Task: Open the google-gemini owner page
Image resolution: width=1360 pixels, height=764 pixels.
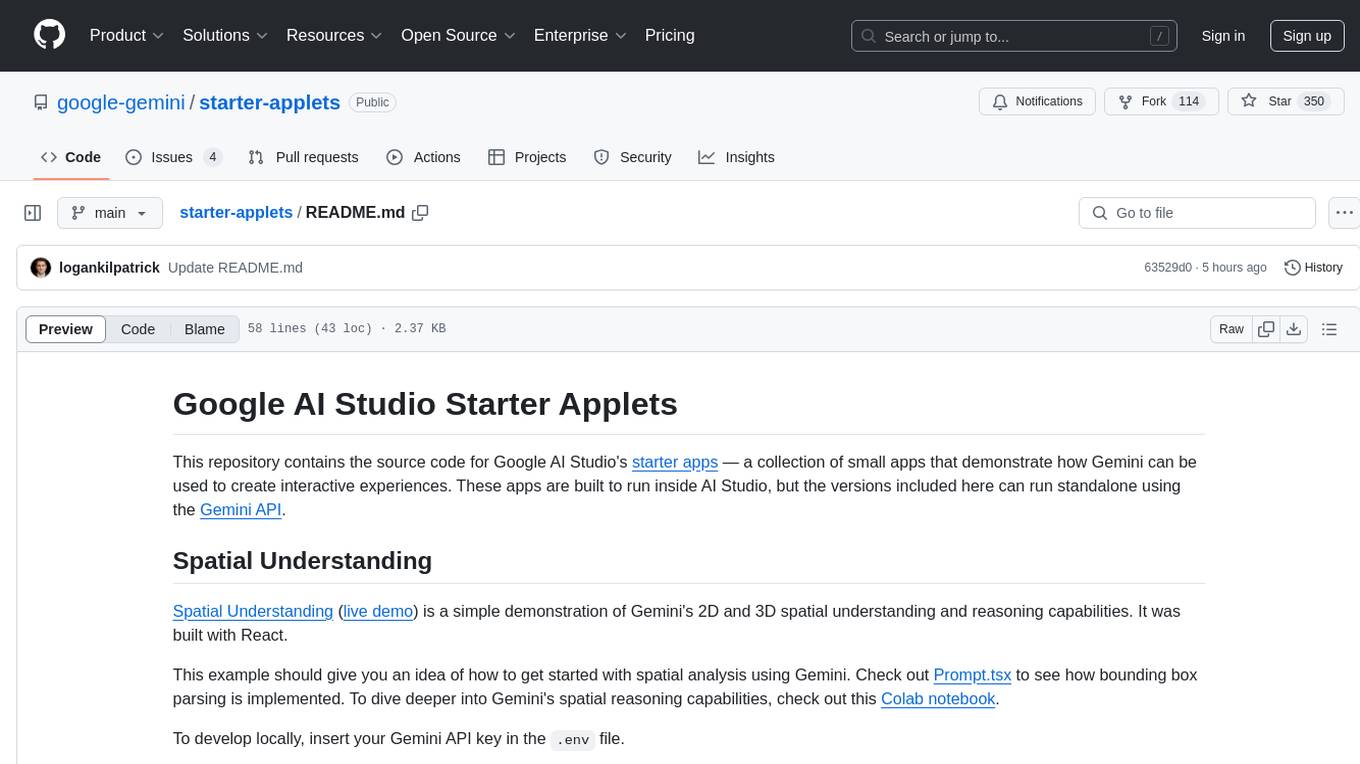Action: tap(121, 102)
